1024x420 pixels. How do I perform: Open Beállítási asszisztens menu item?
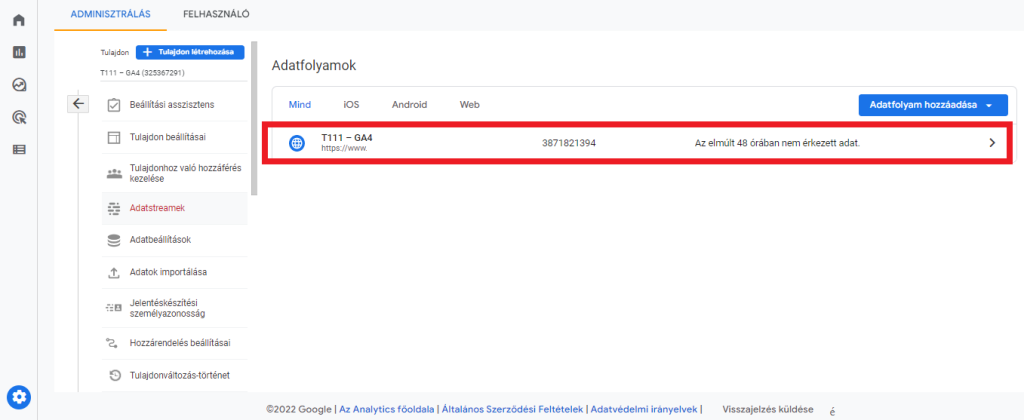[x=172, y=105]
